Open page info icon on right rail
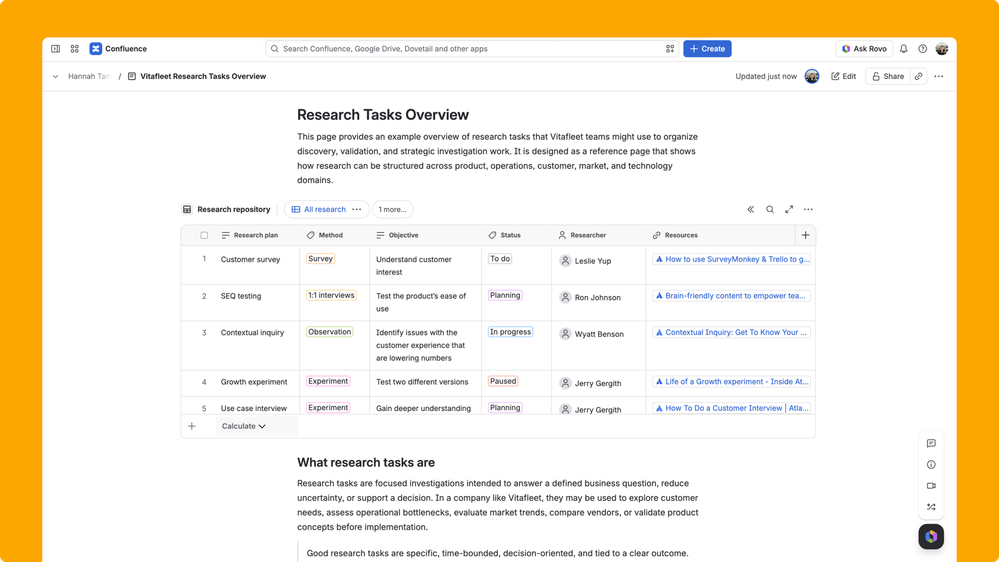999x562 pixels. coord(931,465)
